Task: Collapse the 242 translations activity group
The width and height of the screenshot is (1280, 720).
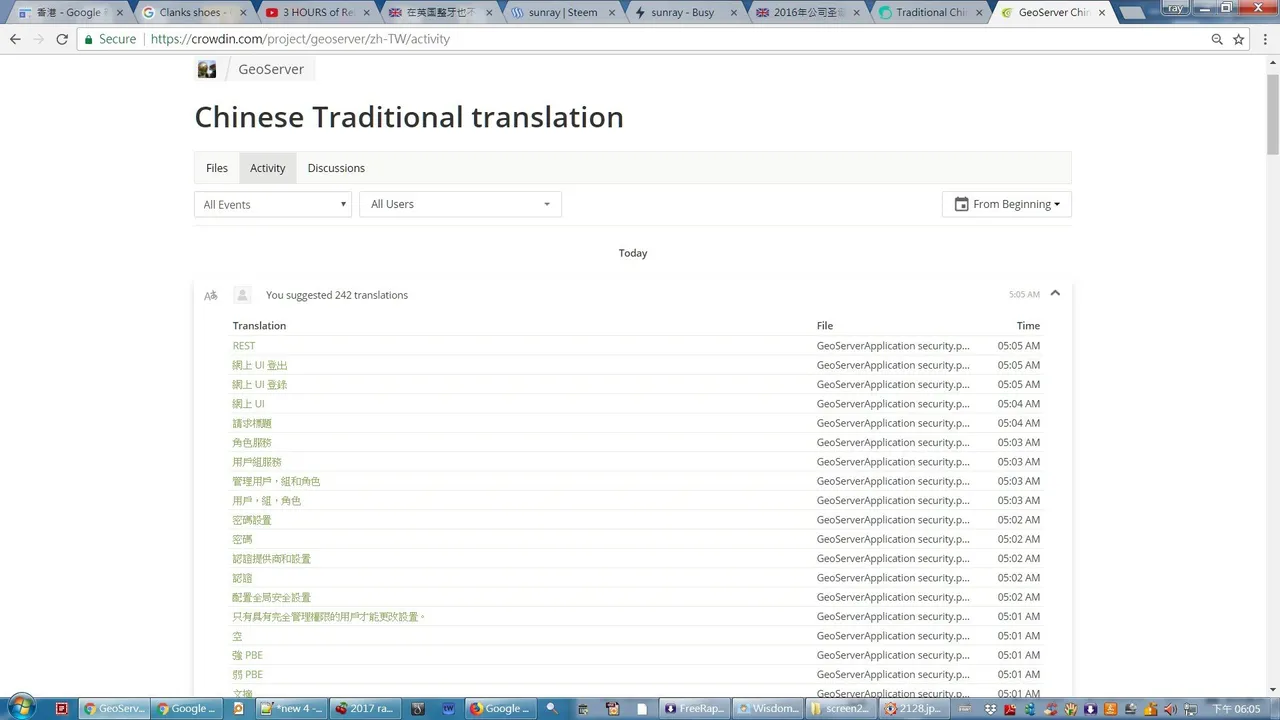Action: click(x=1055, y=294)
